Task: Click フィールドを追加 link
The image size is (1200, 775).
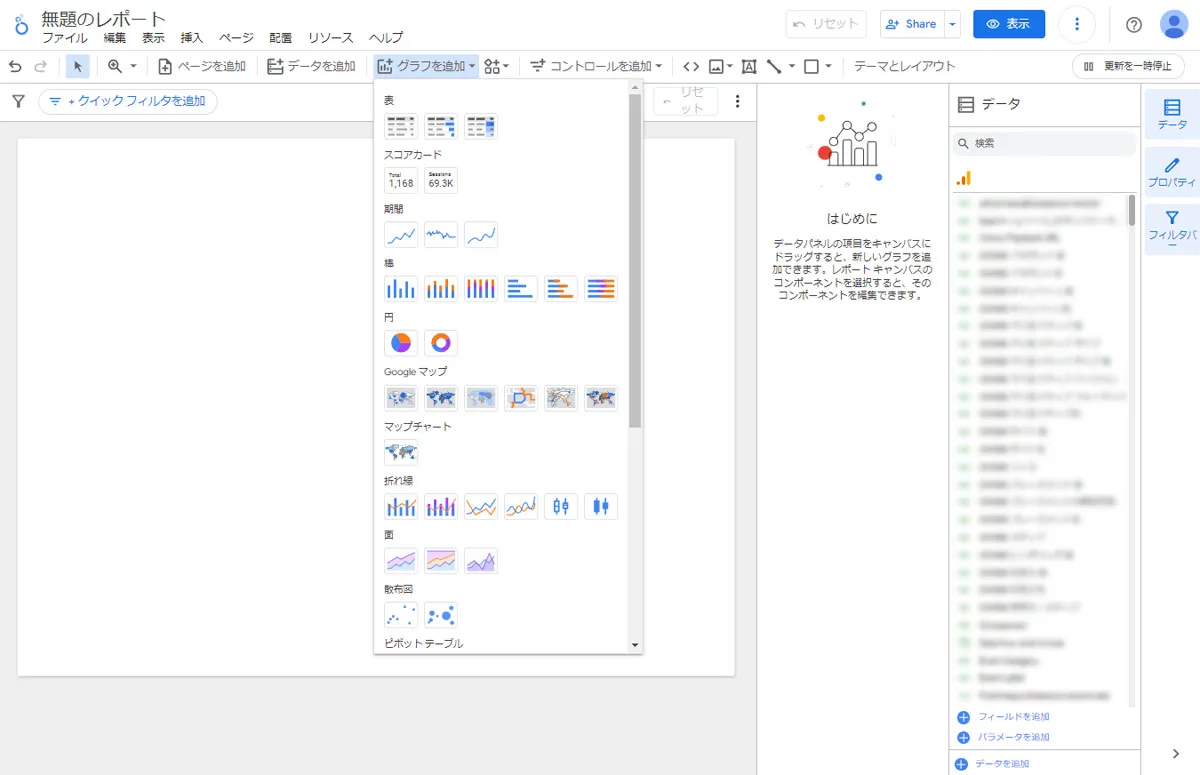Action: tap(1012, 717)
